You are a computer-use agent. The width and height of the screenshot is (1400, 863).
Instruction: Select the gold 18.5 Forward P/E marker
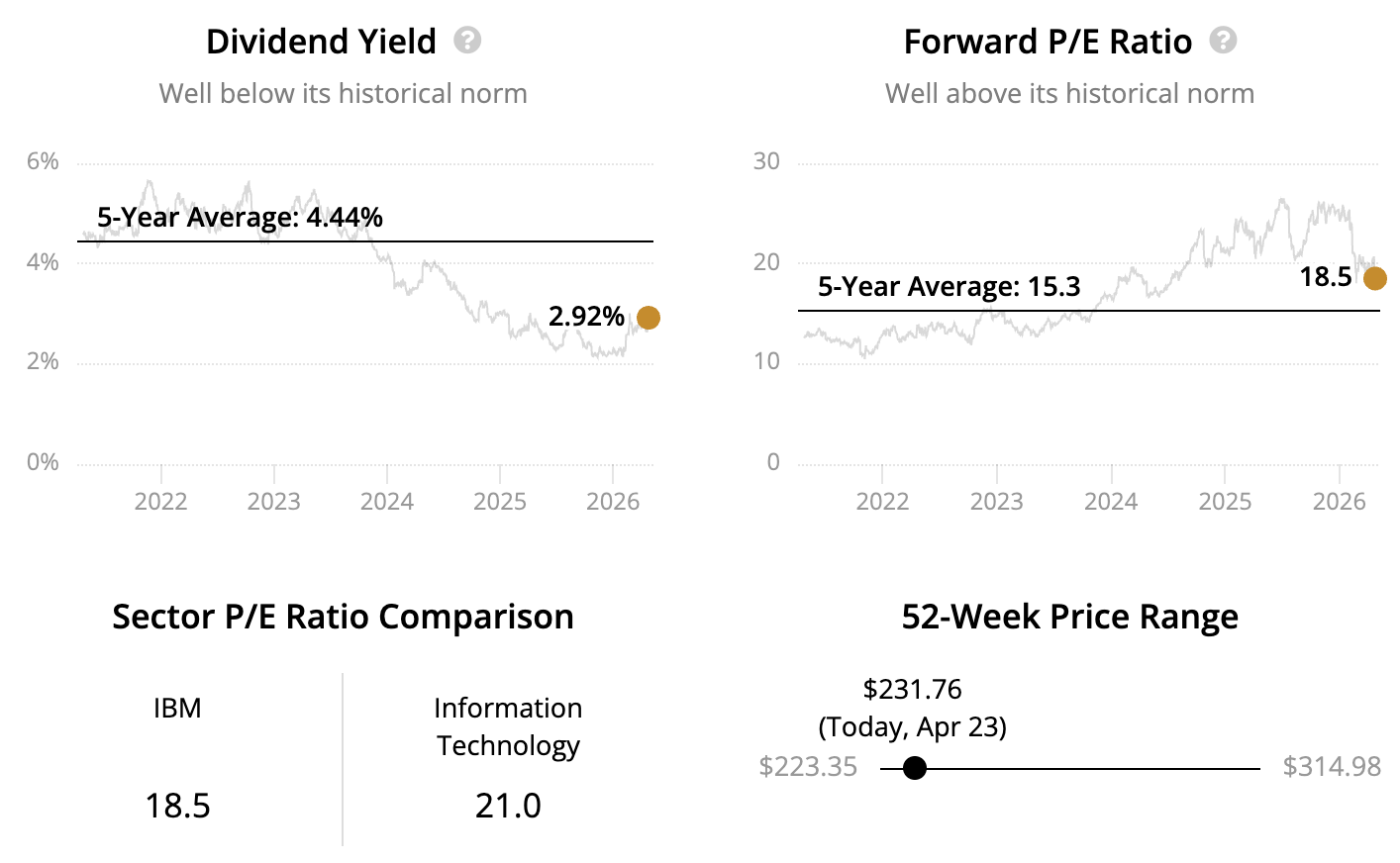tap(1374, 278)
